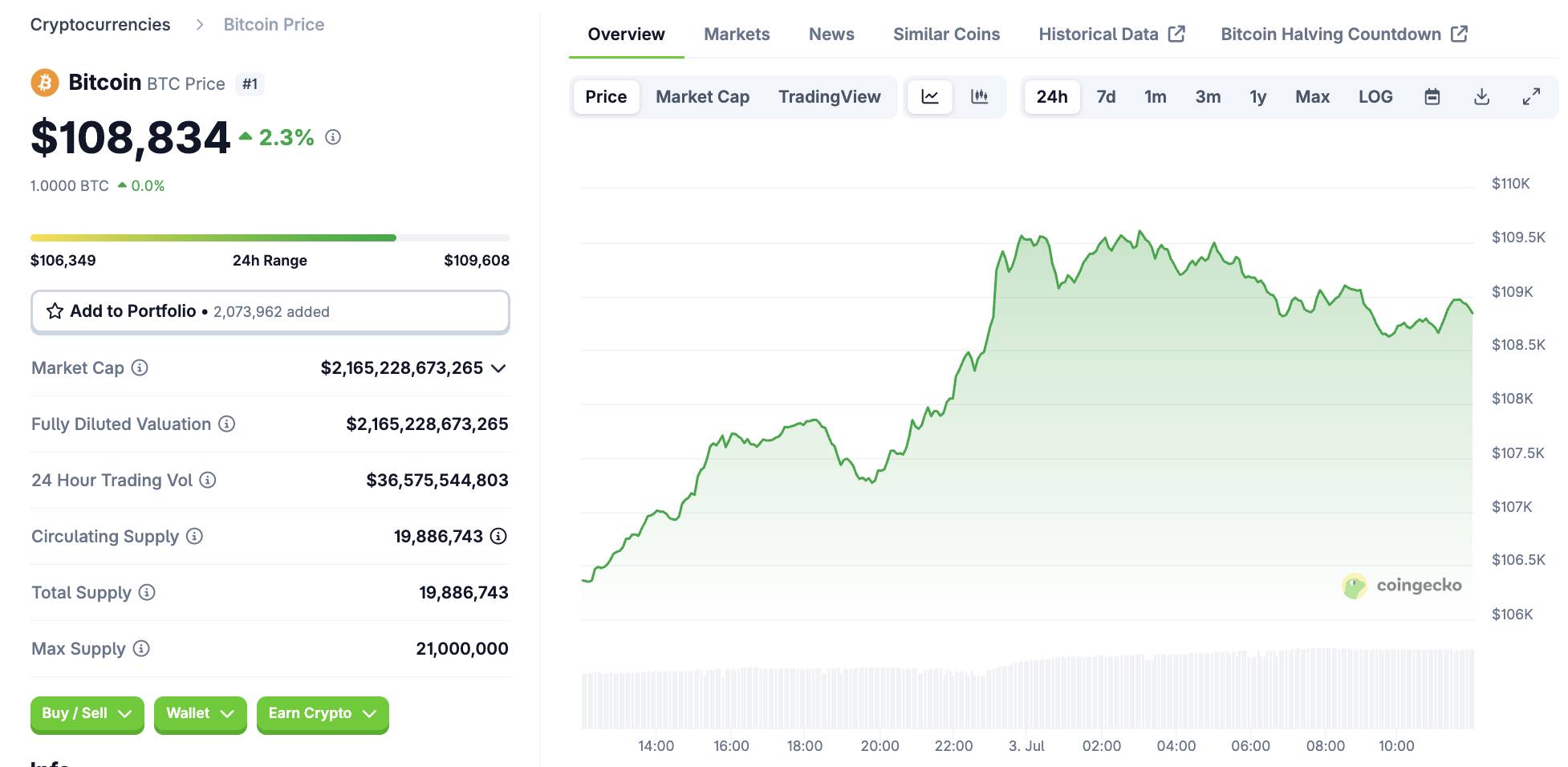The height and width of the screenshot is (767, 1568).
Task: Switch to line chart view icon
Action: [x=930, y=97]
